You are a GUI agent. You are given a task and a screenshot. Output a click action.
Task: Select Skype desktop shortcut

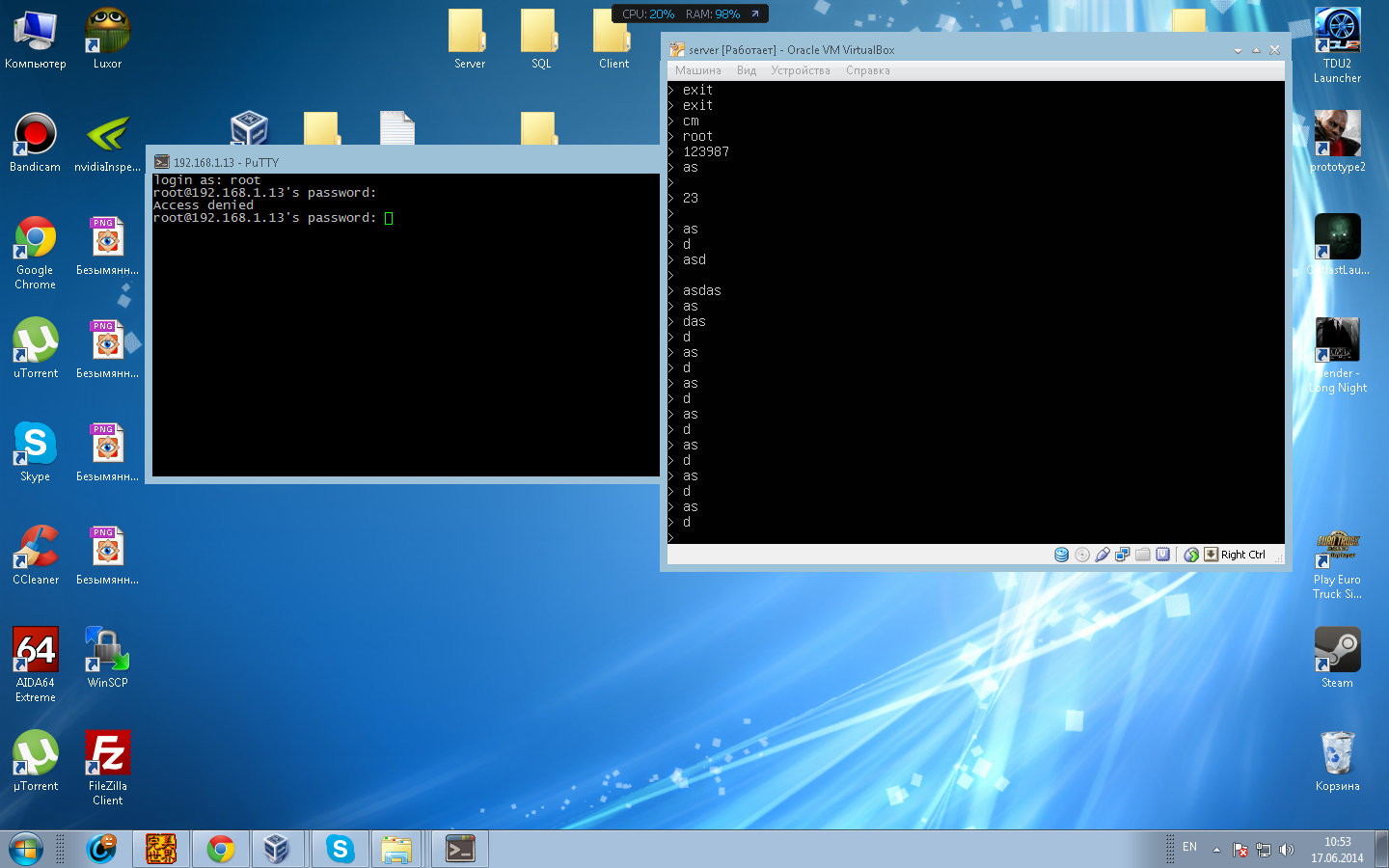36,451
